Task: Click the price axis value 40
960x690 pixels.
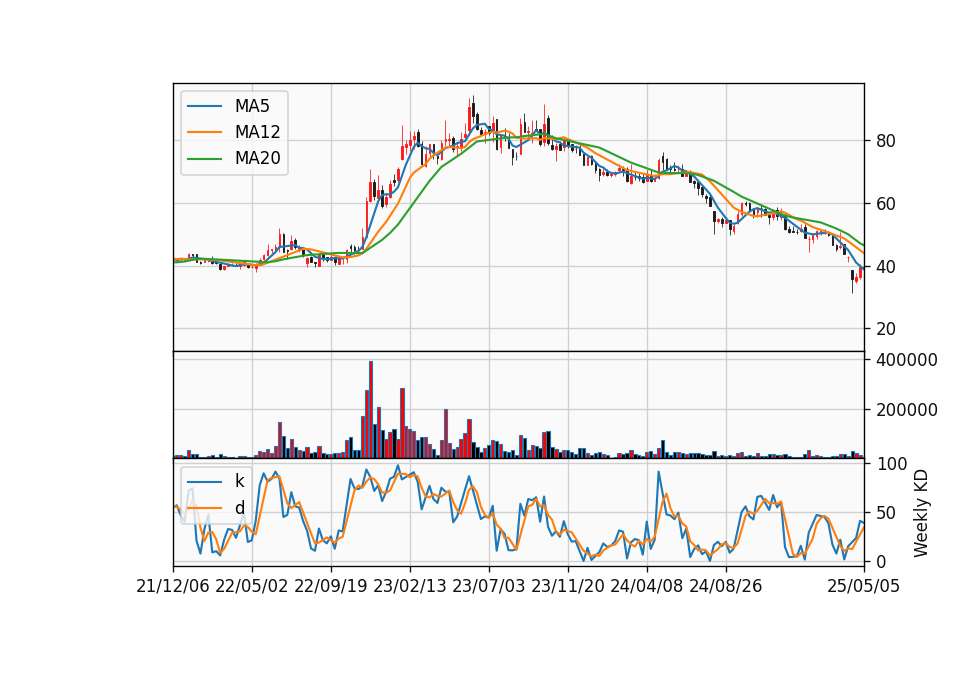Action: (x=886, y=267)
